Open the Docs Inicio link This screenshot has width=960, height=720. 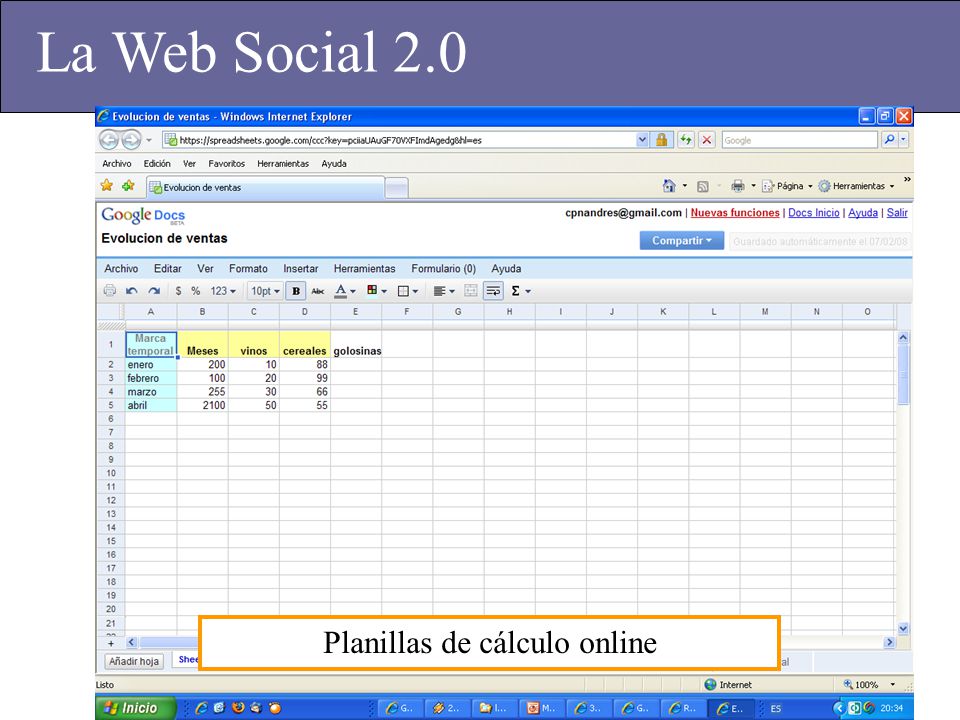click(814, 212)
